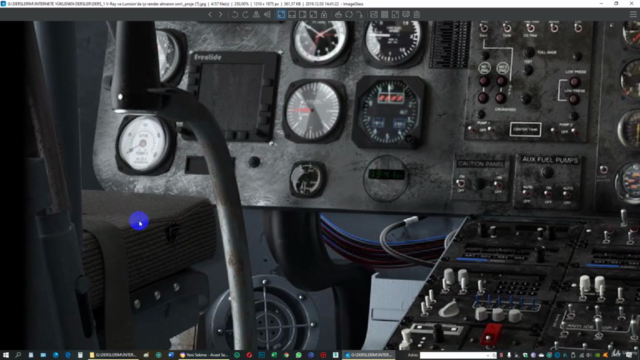Open ImageGlass main hamburger menu
Viewport: 640px width, 360px height.
pos(633,15)
